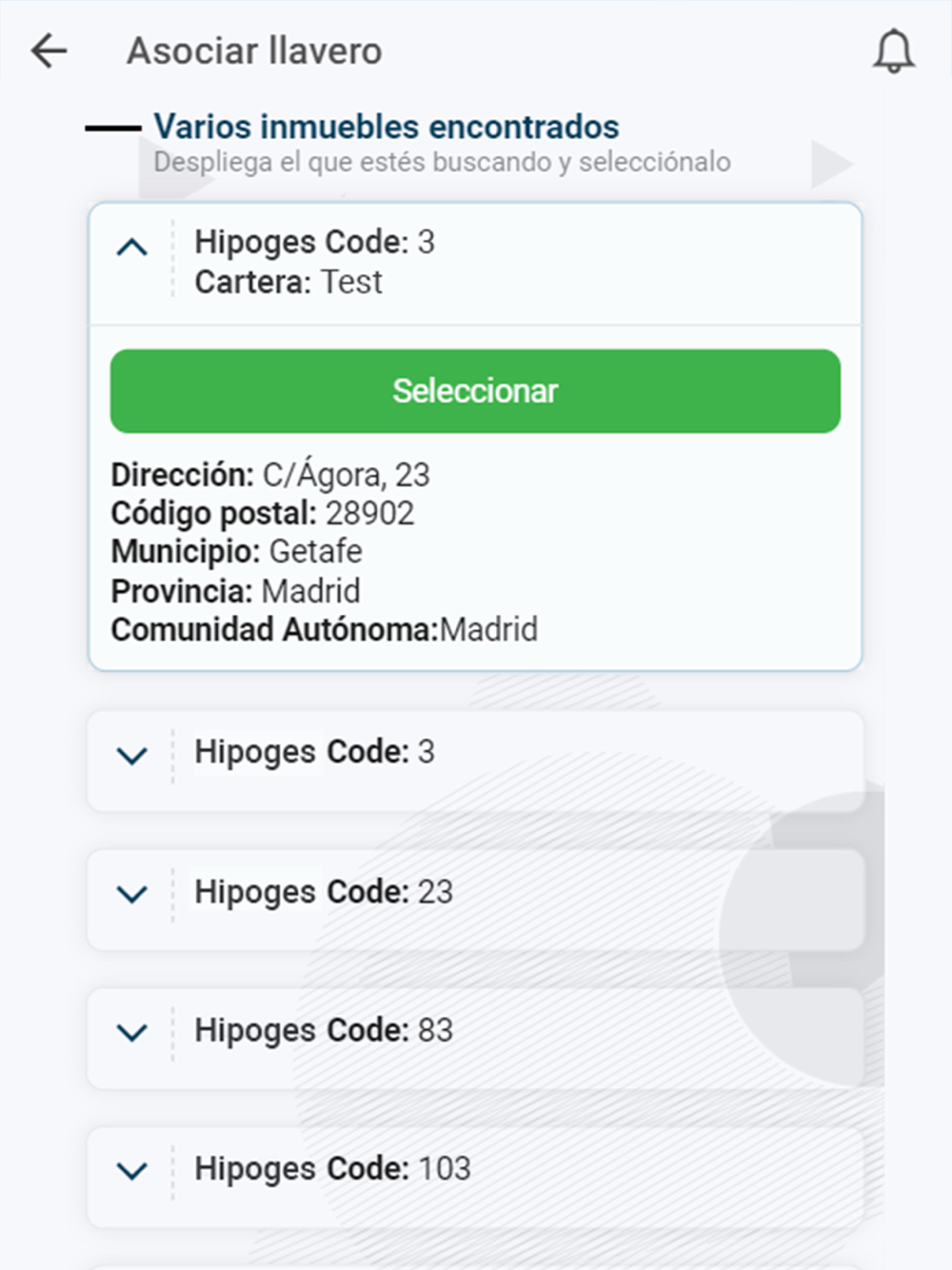Expand the collapsed Hipoges Code 3 chevron
Image resolution: width=952 pixels, height=1270 pixels.
point(131,756)
